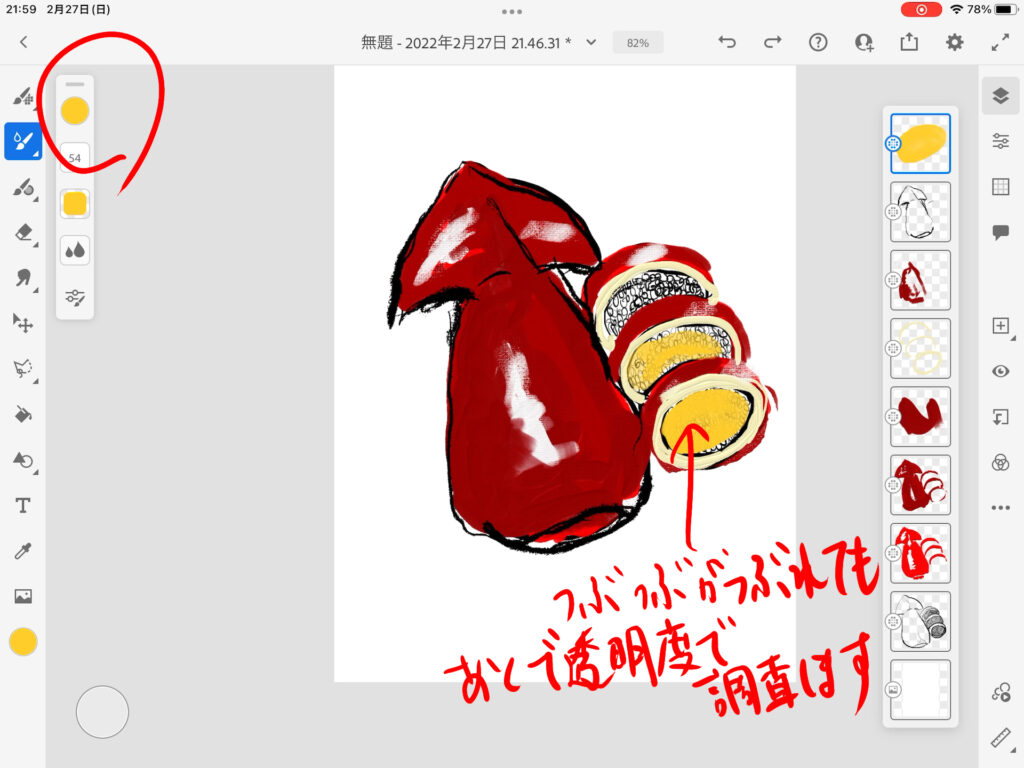Image resolution: width=1024 pixels, height=768 pixels.
Task: Pick the Smudge tool
Action: point(22,277)
